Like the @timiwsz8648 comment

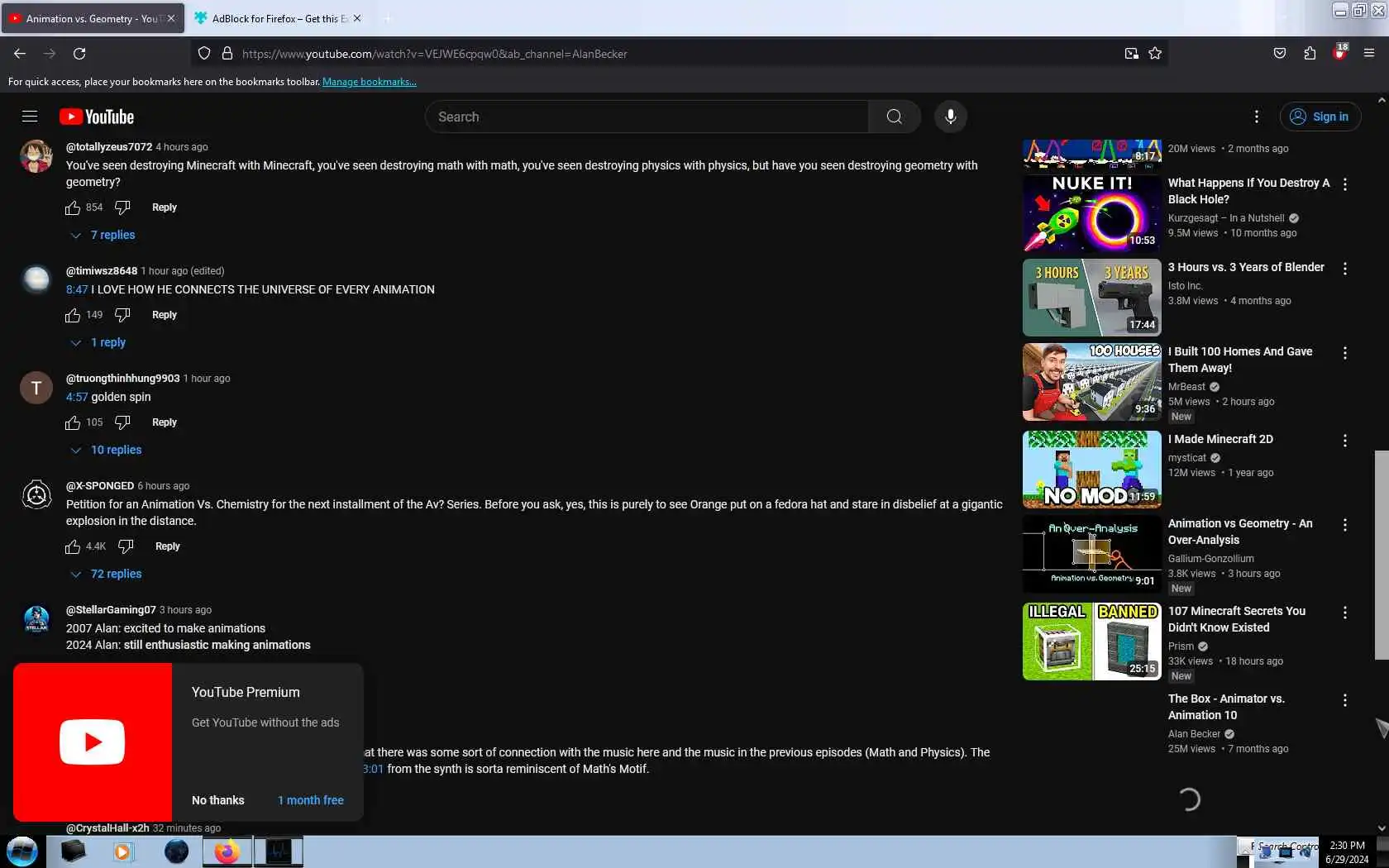click(x=73, y=315)
